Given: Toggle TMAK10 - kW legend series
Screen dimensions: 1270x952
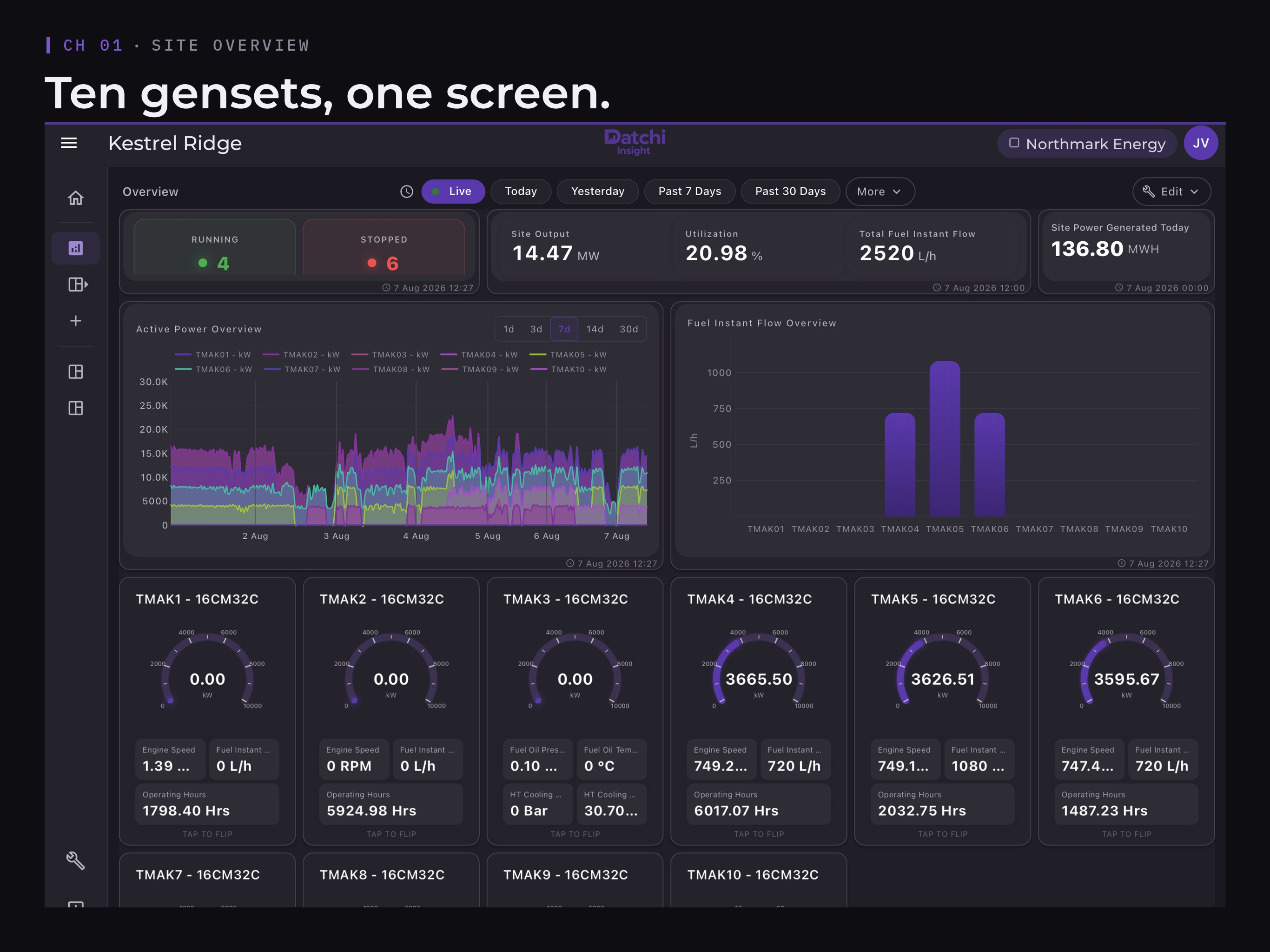Looking at the screenshot, I should click(x=569, y=369).
